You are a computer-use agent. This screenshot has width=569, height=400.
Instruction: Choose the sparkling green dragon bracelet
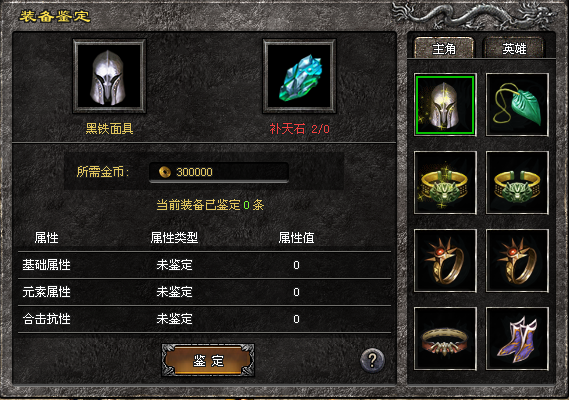[445, 183]
